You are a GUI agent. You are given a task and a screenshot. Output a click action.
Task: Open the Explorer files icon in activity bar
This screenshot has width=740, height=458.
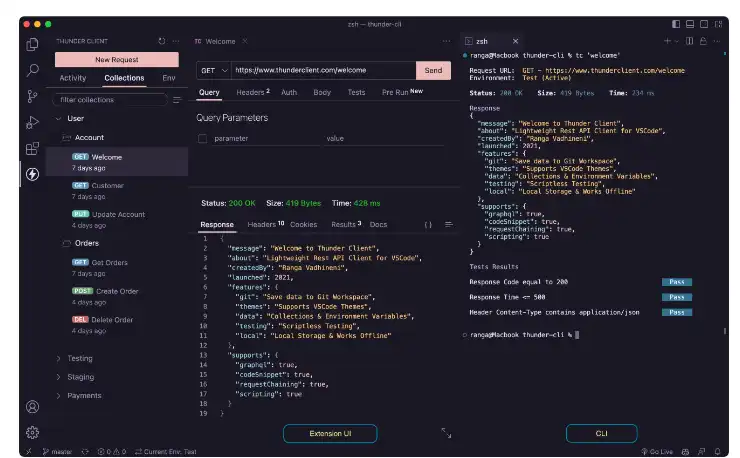pos(32,44)
